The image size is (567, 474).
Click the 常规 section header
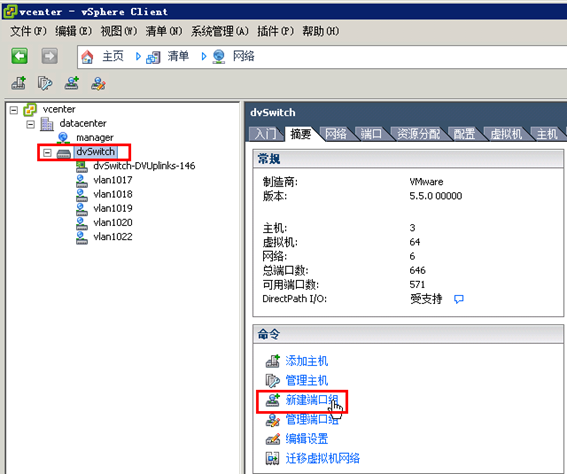click(408, 158)
